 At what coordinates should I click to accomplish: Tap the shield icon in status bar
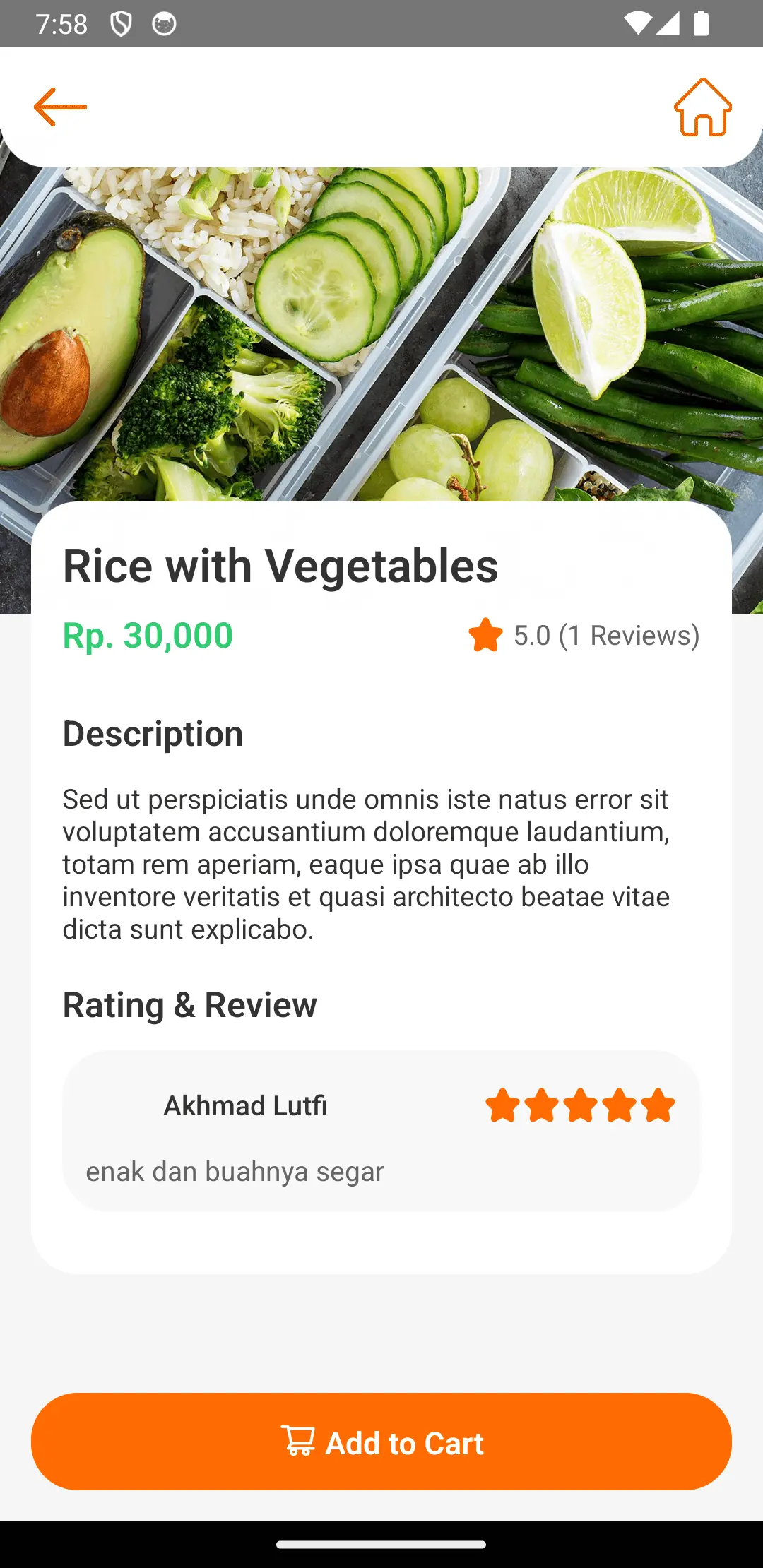pyautogui.click(x=121, y=24)
